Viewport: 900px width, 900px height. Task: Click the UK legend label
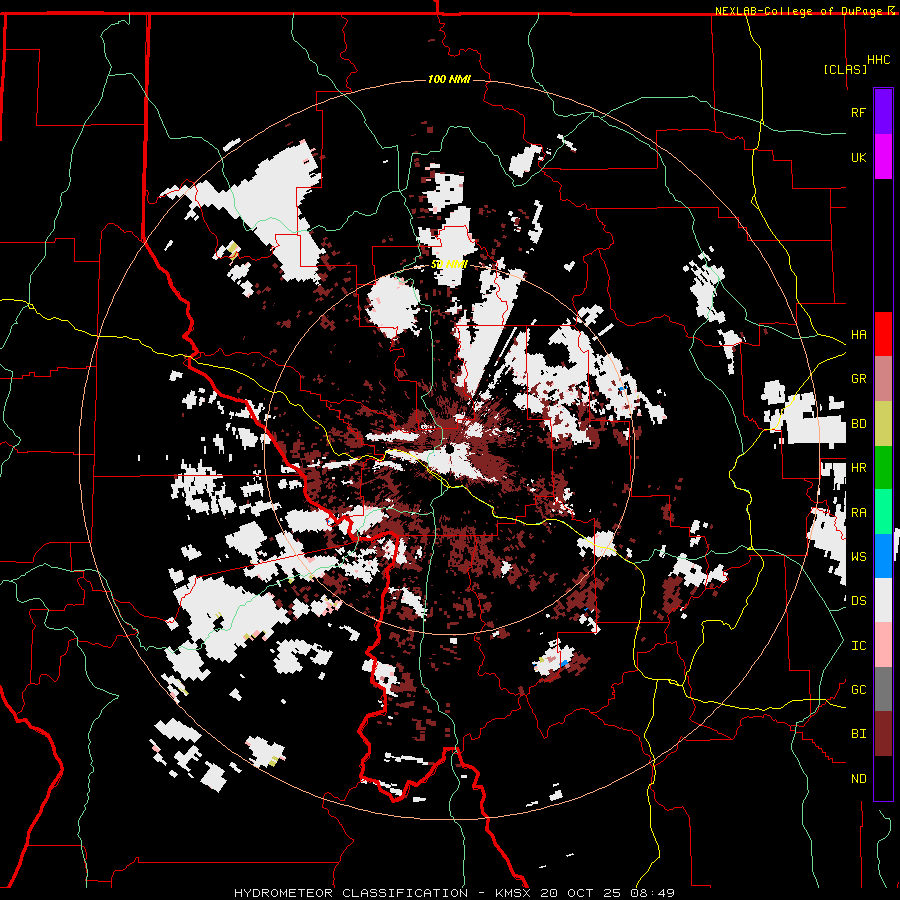click(858, 157)
